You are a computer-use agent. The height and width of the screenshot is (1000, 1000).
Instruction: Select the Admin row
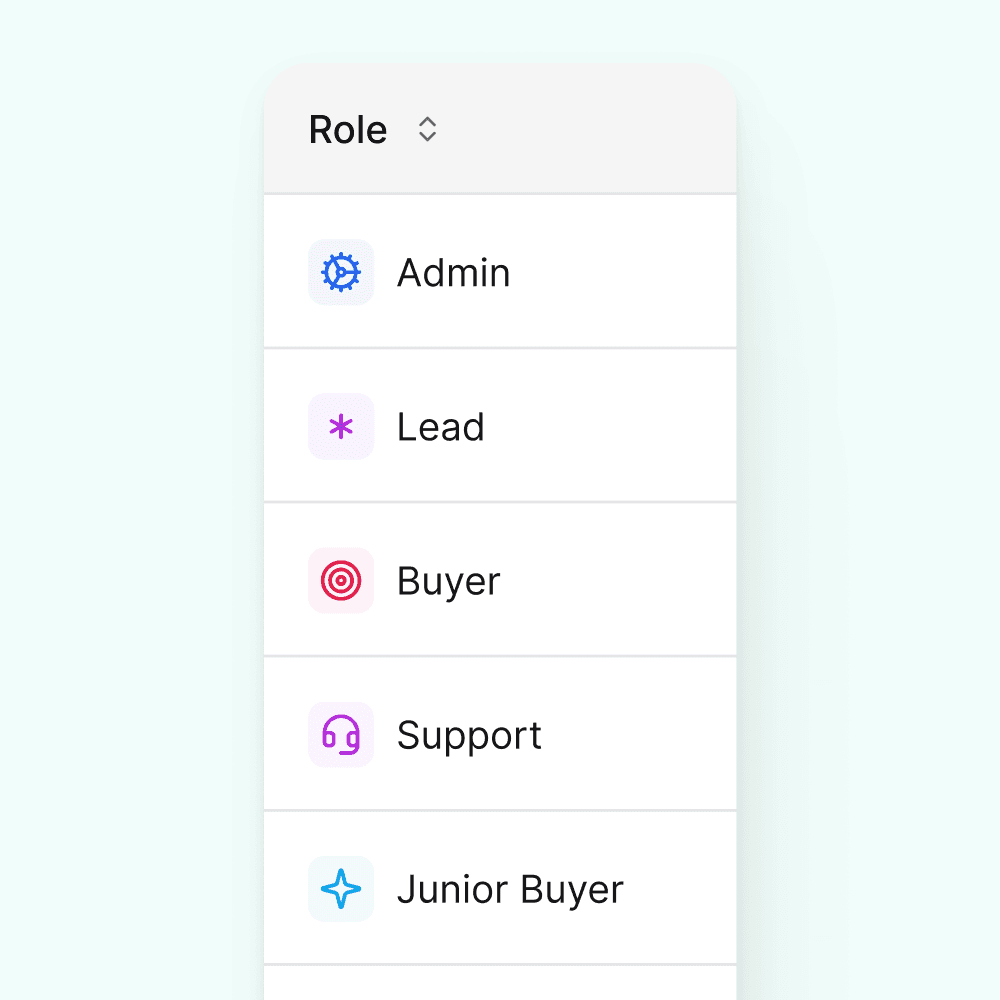[454, 272]
